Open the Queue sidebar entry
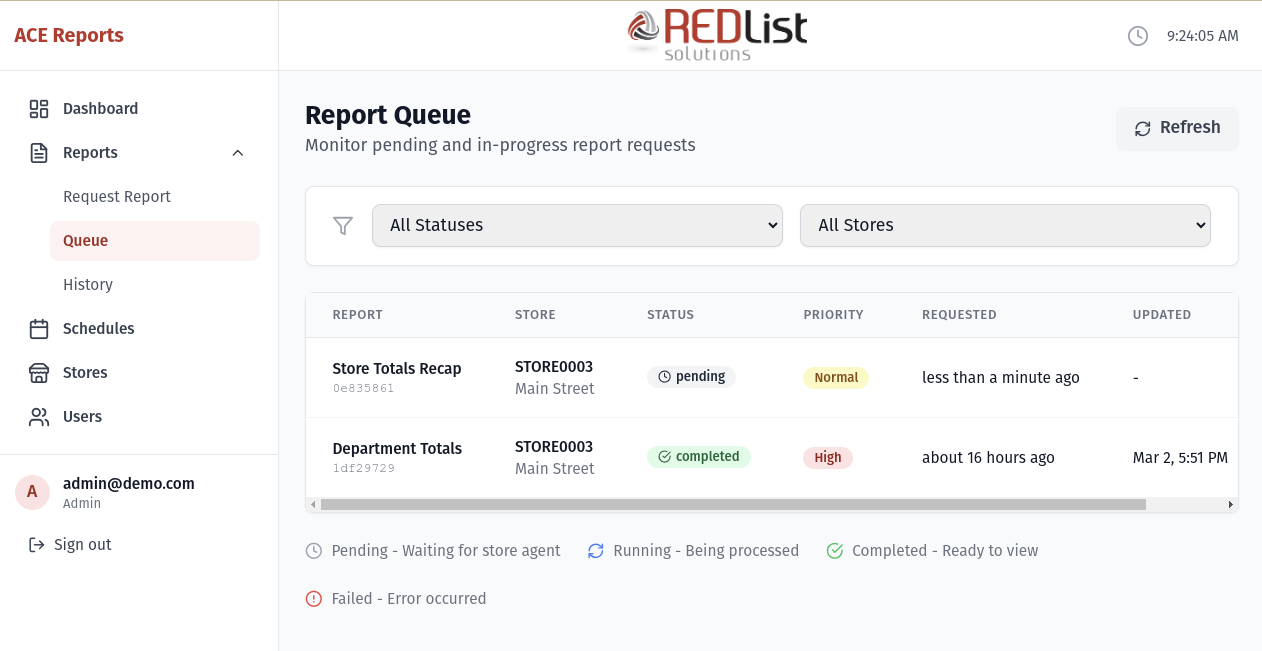The image size is (1262, 651). click(85, 240)
